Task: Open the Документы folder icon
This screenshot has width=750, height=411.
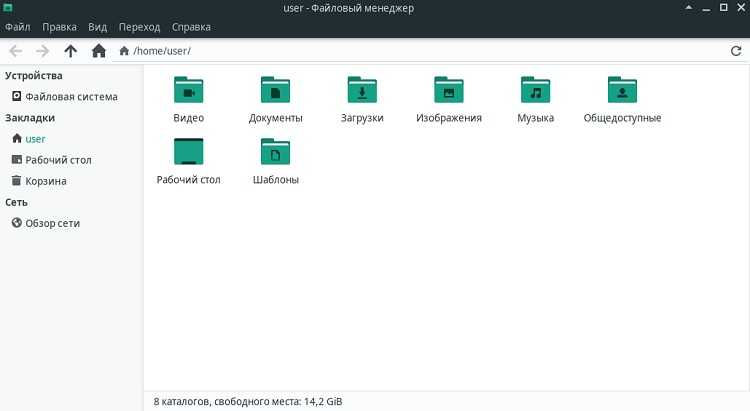Action: (276, 90)
